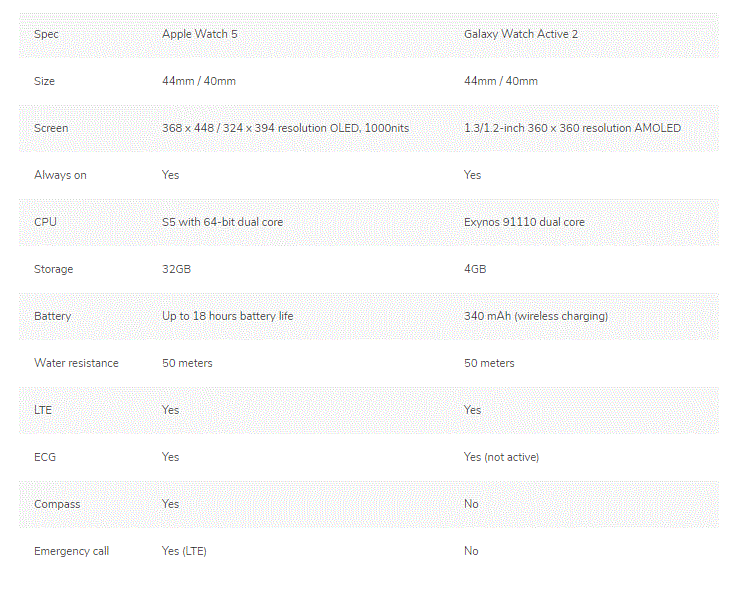Select the Exynos 91110 dual core cell
Viewport: 730px width, 597px height.
[524, 222]
